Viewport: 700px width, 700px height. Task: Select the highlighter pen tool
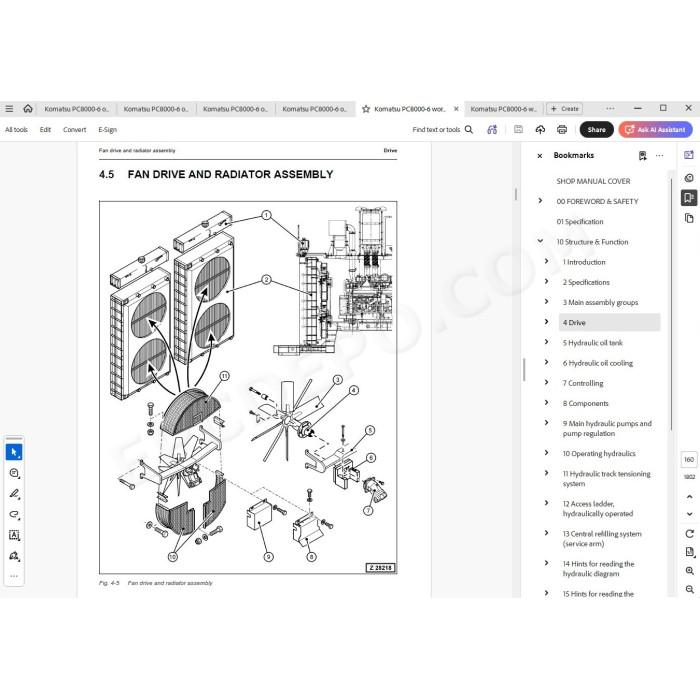tap(14, 494)
